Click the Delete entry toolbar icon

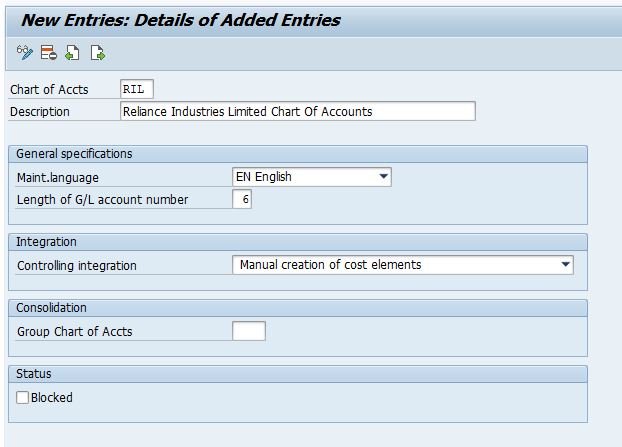pos(48,52)
